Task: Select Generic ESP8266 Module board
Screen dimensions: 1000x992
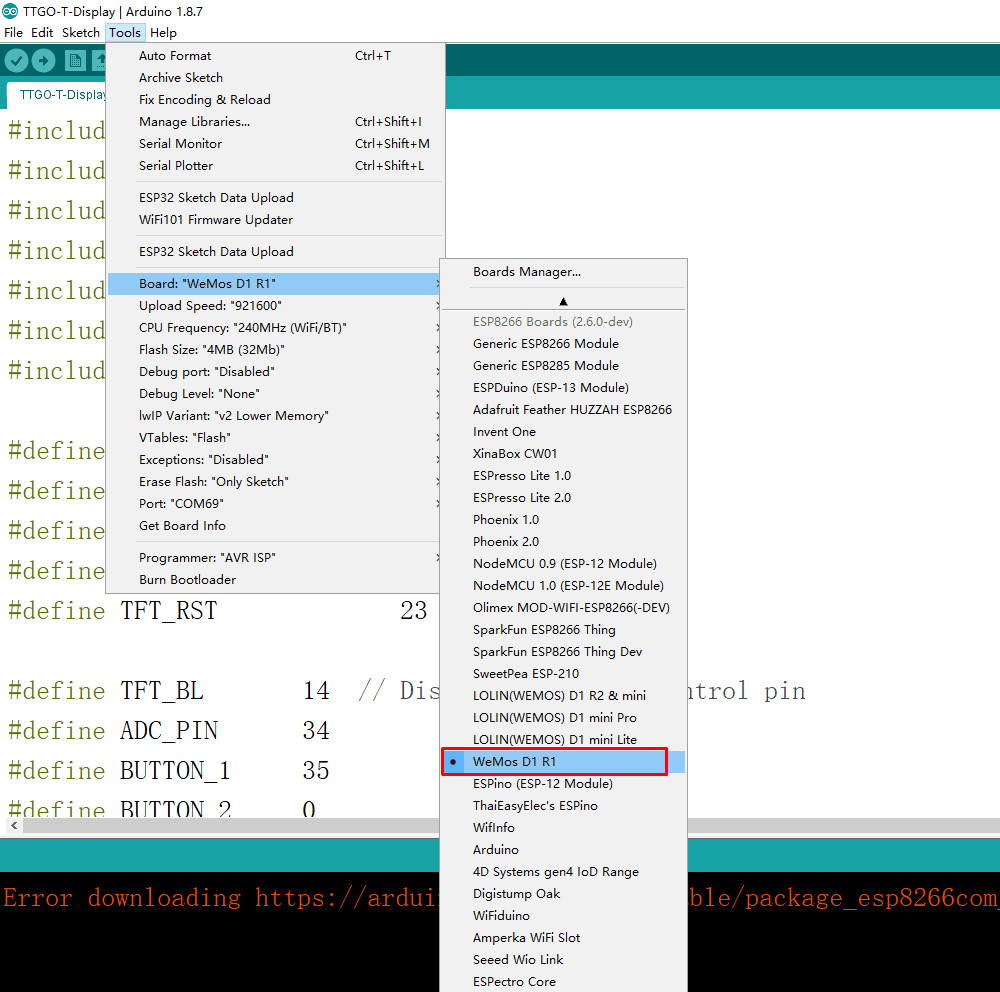Action: tap(545, 344)
